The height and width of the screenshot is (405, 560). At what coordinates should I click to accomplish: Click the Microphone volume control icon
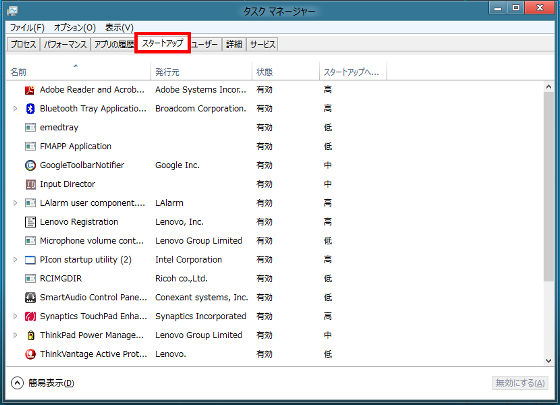(30, 241)
